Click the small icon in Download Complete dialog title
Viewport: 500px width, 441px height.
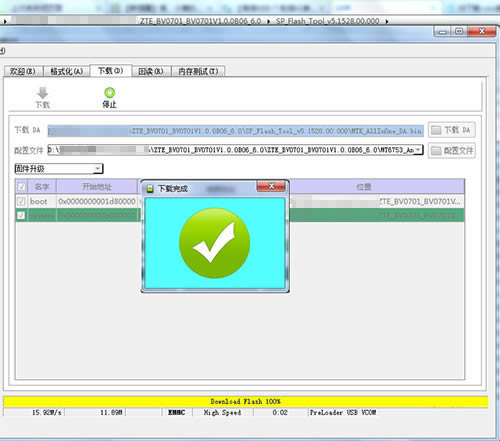150,189
